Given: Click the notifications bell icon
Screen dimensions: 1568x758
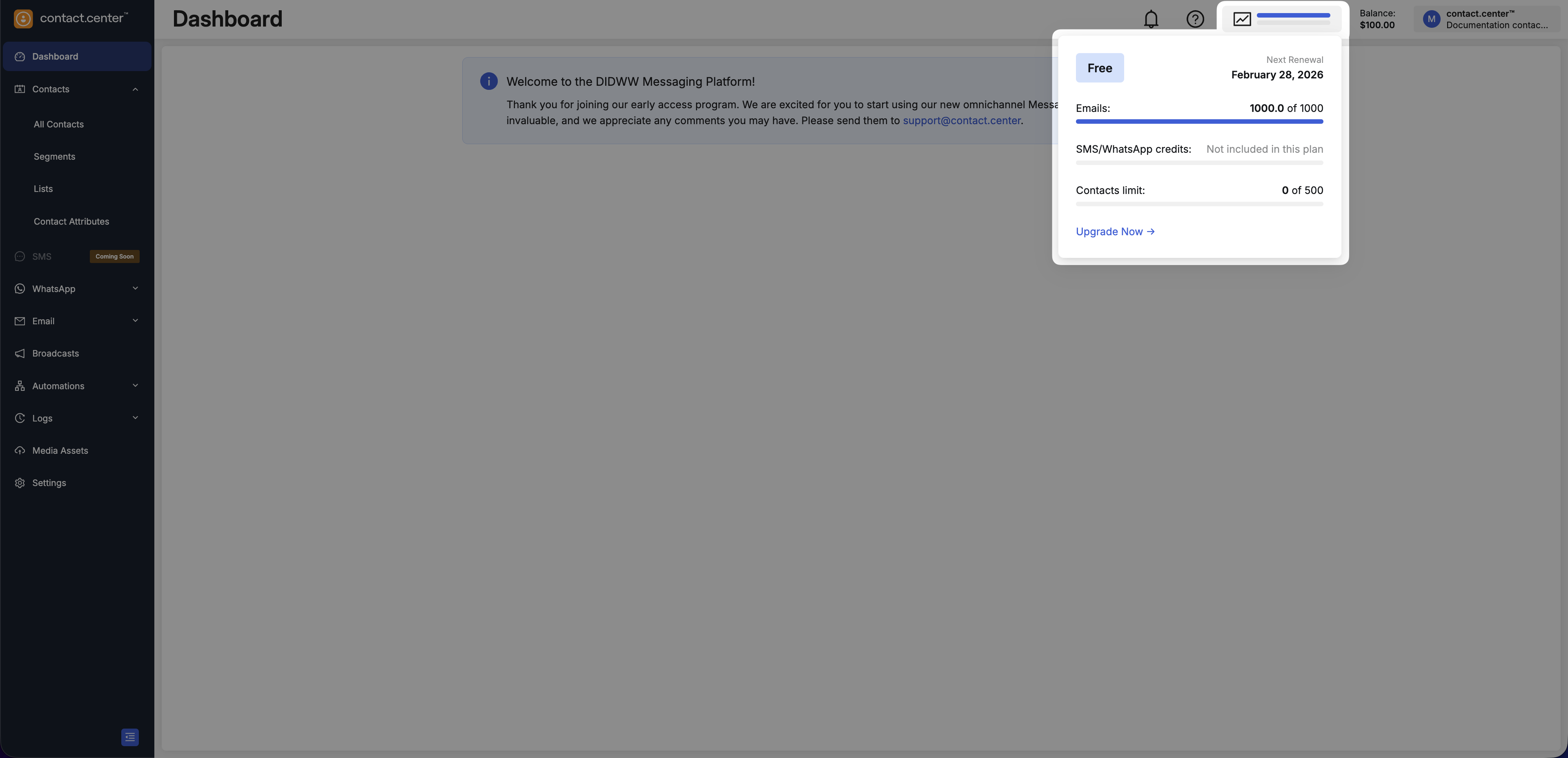Looking at the screenshot, I should tap(1150, 19).
